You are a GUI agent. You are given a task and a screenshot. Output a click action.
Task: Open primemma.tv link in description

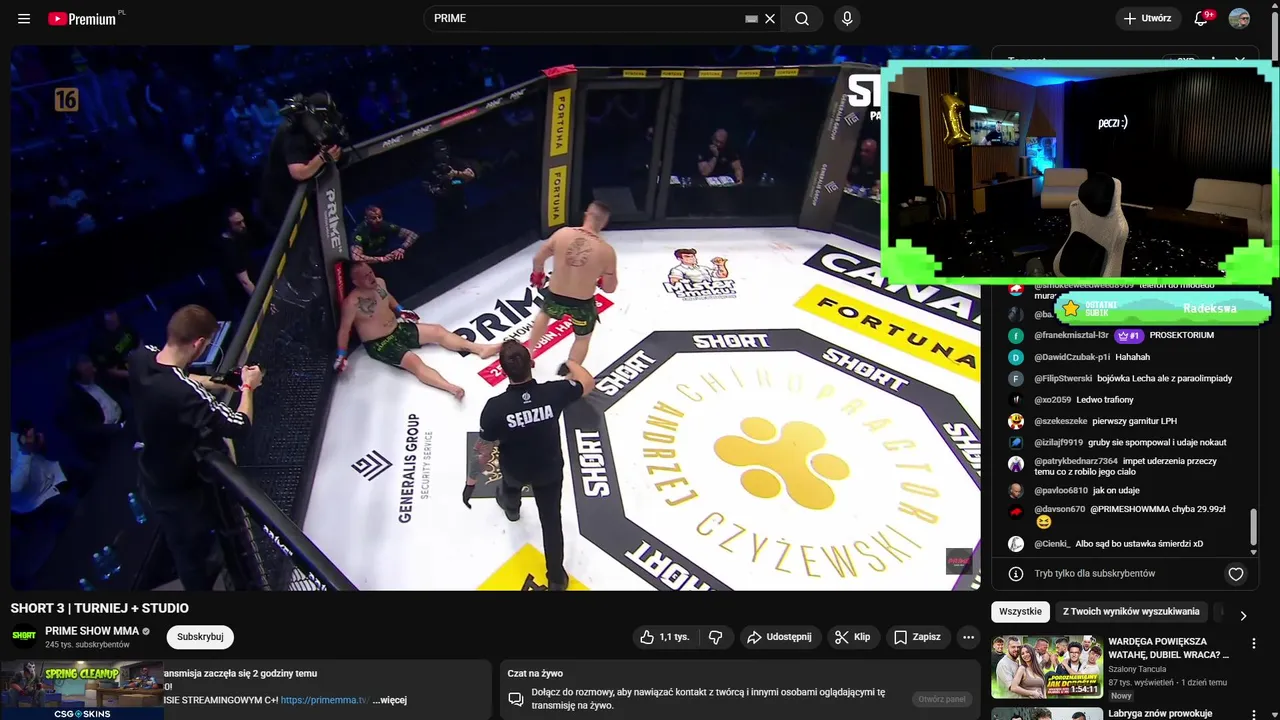click(324, 700)
